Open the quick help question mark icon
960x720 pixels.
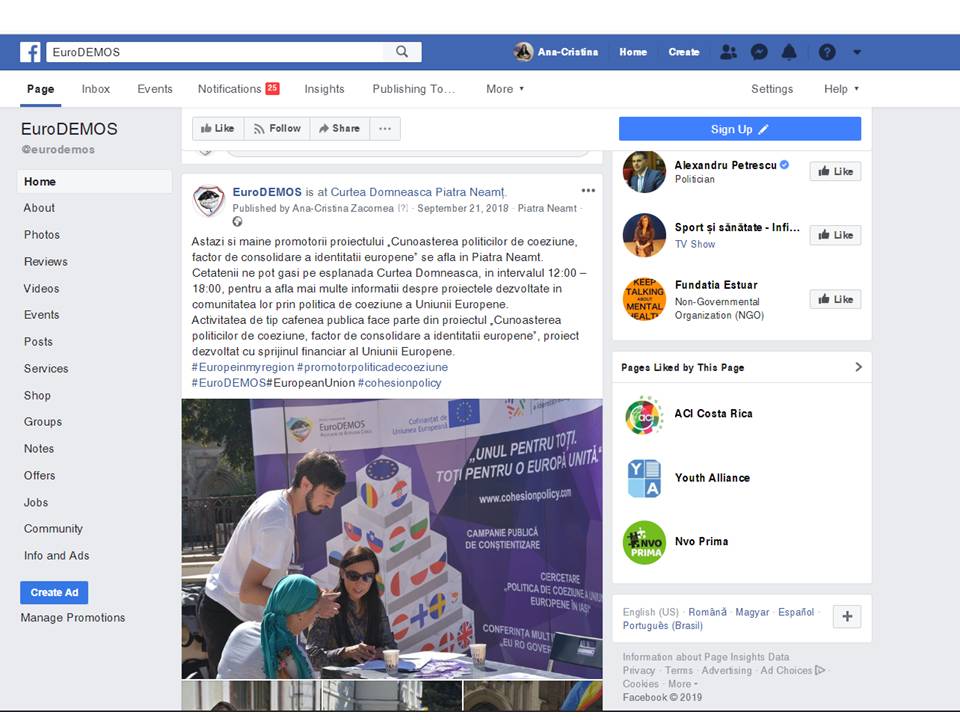(x=827, y=52)
